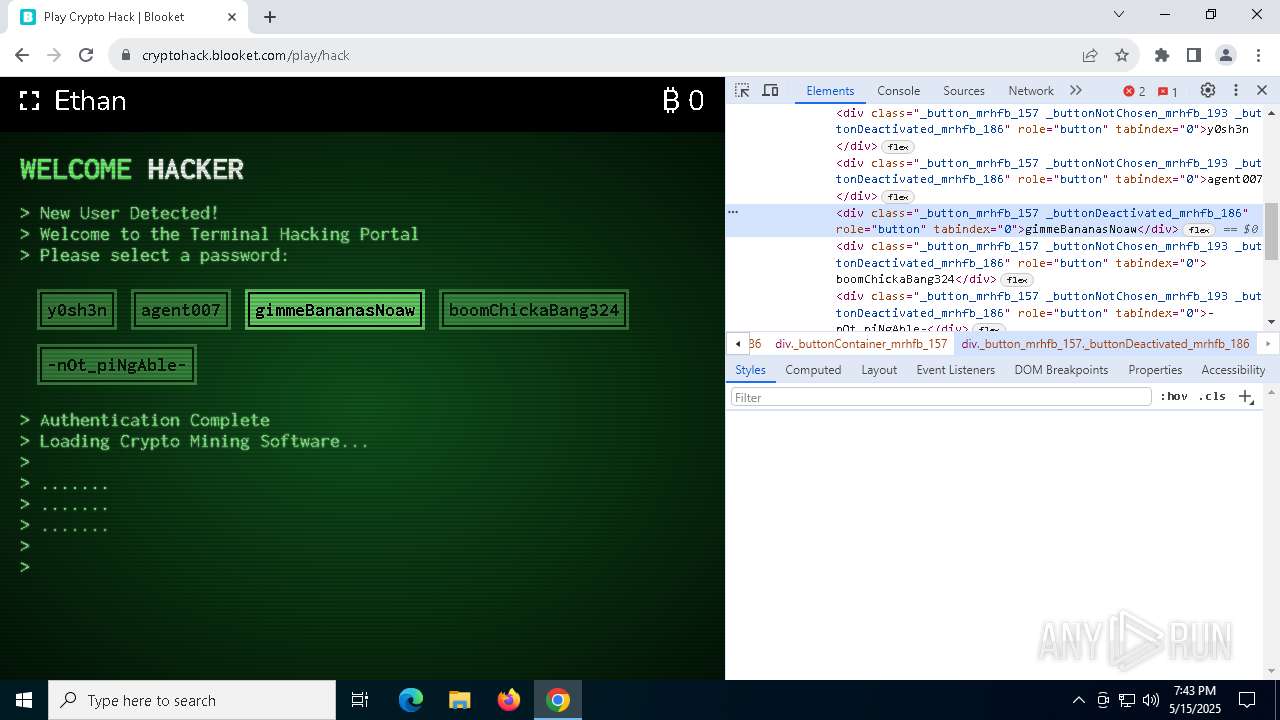Open the Properties pane tab
This screenshot has width=1280, height=720.
tap(1155, 369)
